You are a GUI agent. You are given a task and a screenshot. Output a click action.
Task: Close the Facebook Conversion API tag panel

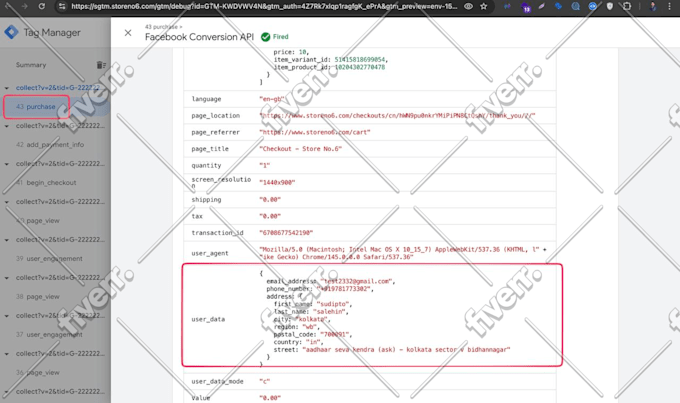(x=128, y=33)
